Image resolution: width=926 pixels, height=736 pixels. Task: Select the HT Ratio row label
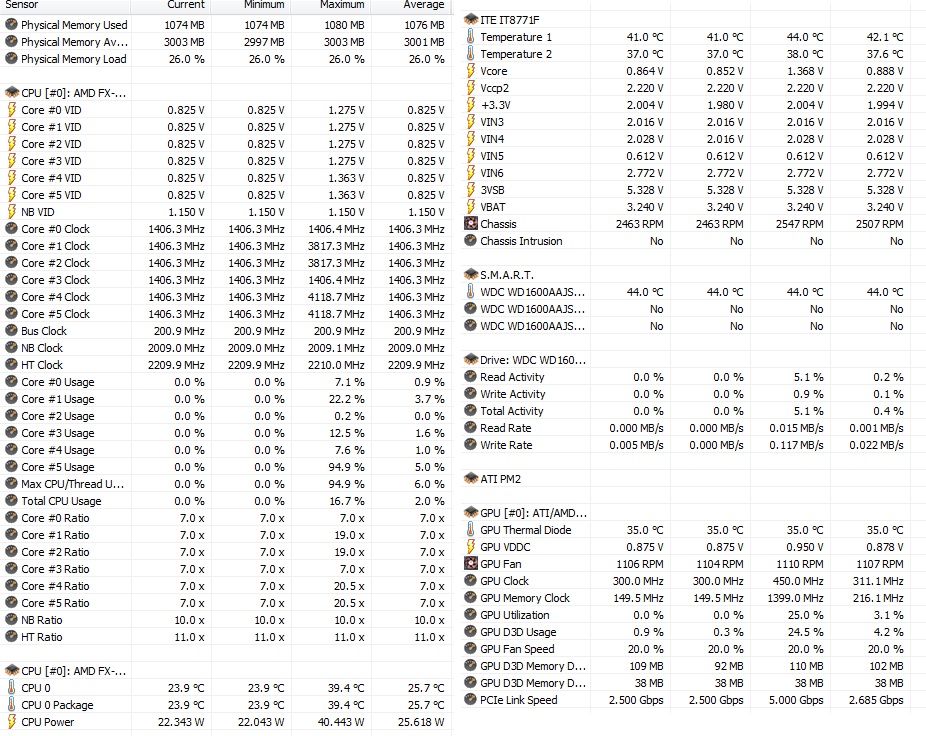[x=42, y=637]
